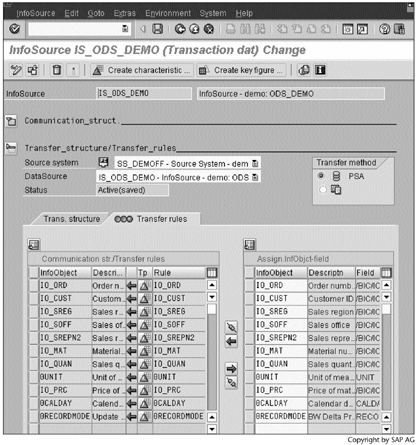
Task: Click table settings icon in right table header
Action: point(386,273)
